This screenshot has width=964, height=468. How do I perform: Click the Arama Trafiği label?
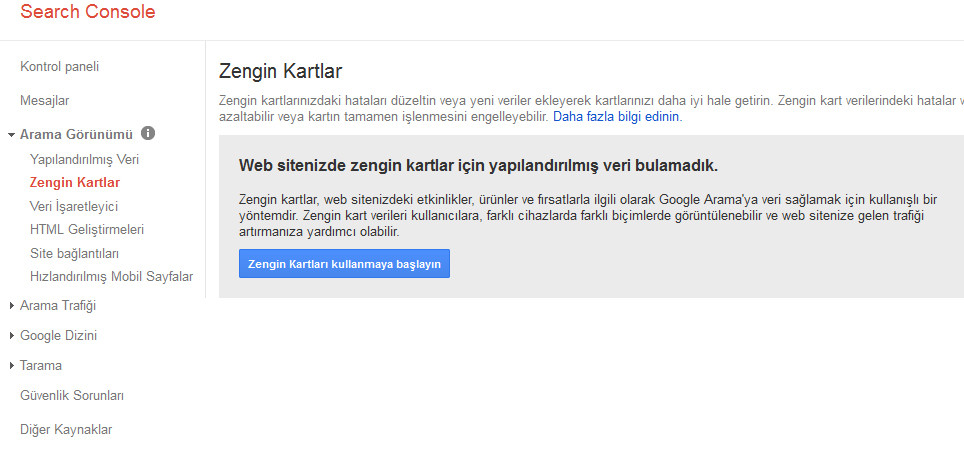pyautogui.click(x=58, y=306)
